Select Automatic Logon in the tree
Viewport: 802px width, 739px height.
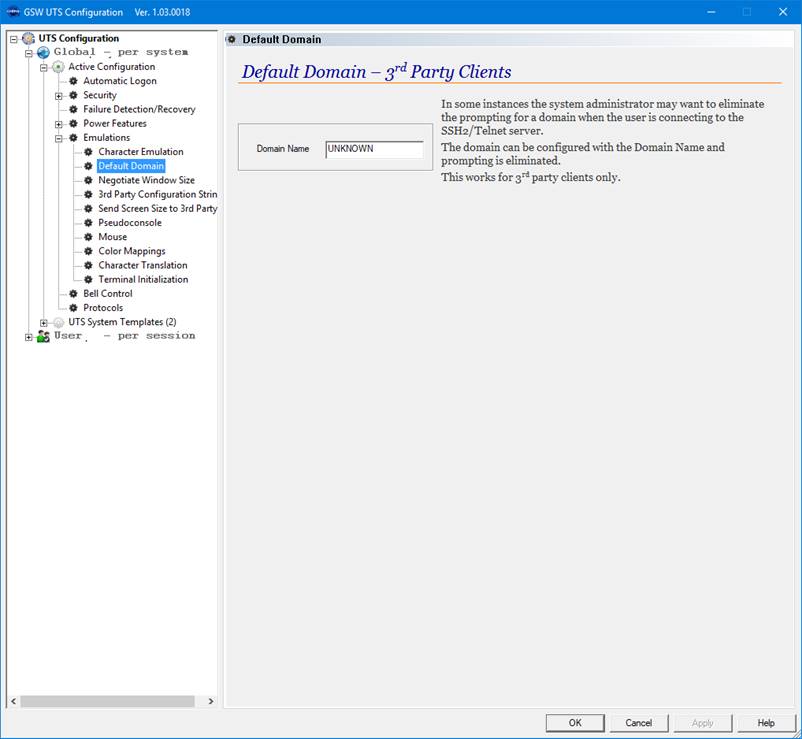120,81
